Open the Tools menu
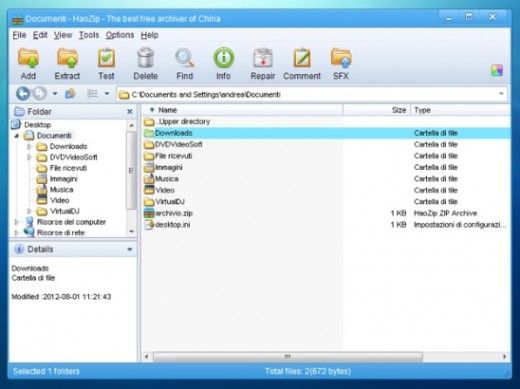 pos(89,35)
